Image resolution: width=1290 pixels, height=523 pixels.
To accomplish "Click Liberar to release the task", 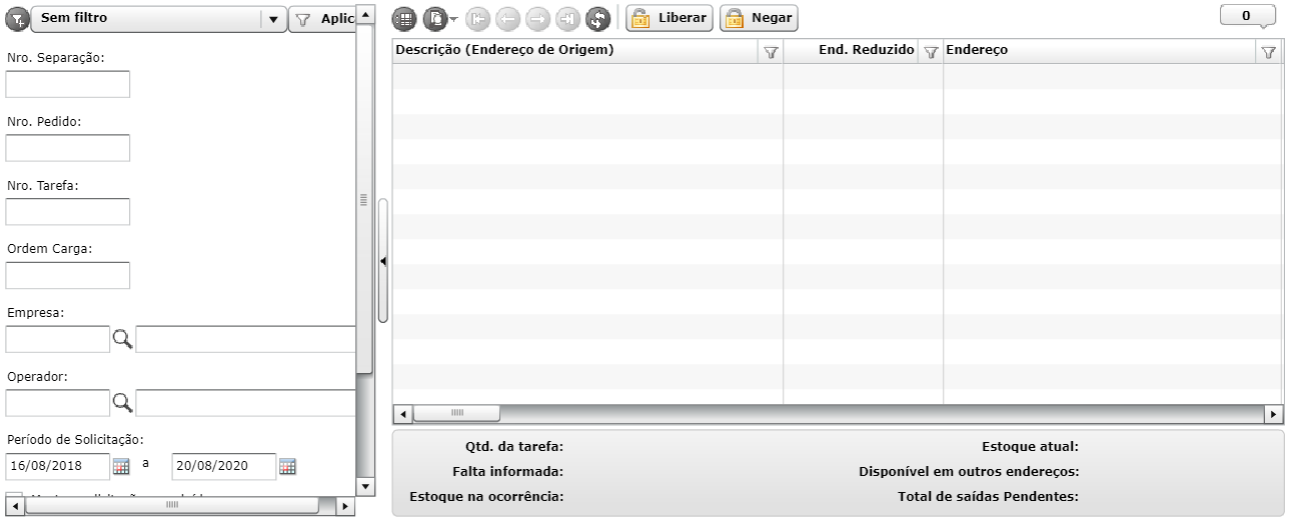I will click(669, 18).
